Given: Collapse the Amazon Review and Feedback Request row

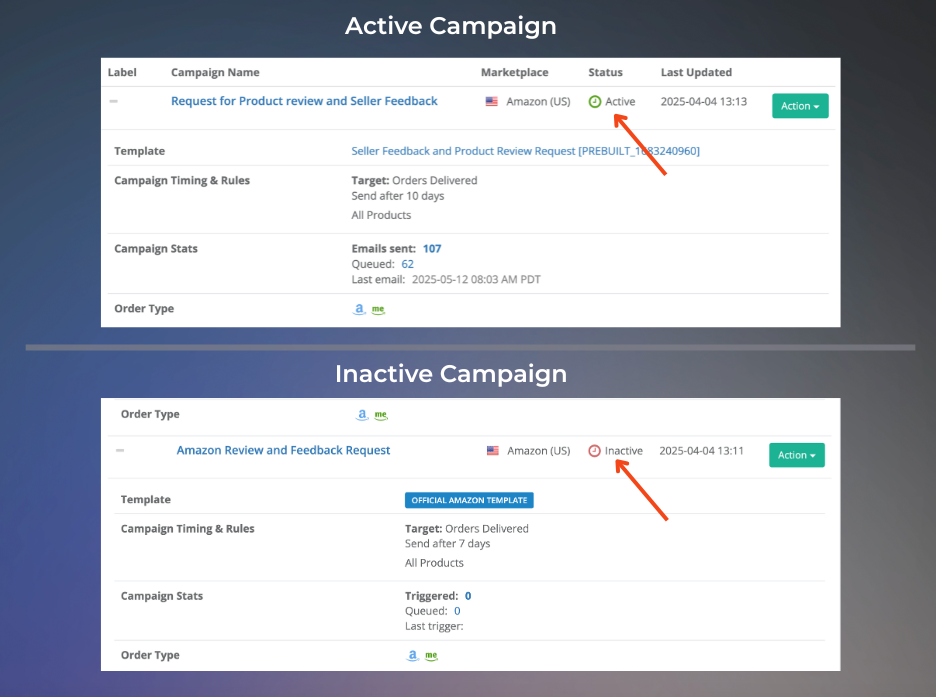Looking at the screenshot, I should click(120, 451).
